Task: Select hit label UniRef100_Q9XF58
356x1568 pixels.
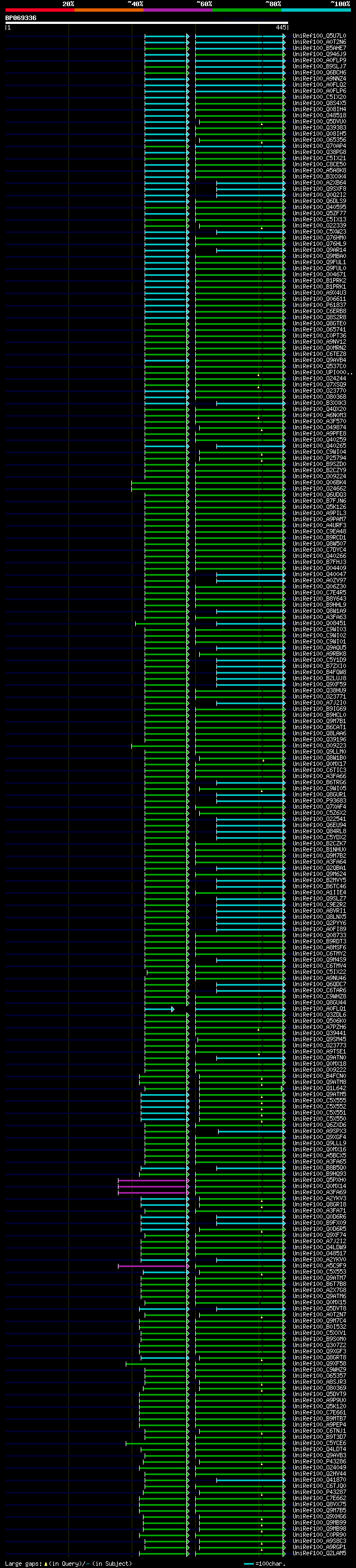Action: [x=319, y=1363]
